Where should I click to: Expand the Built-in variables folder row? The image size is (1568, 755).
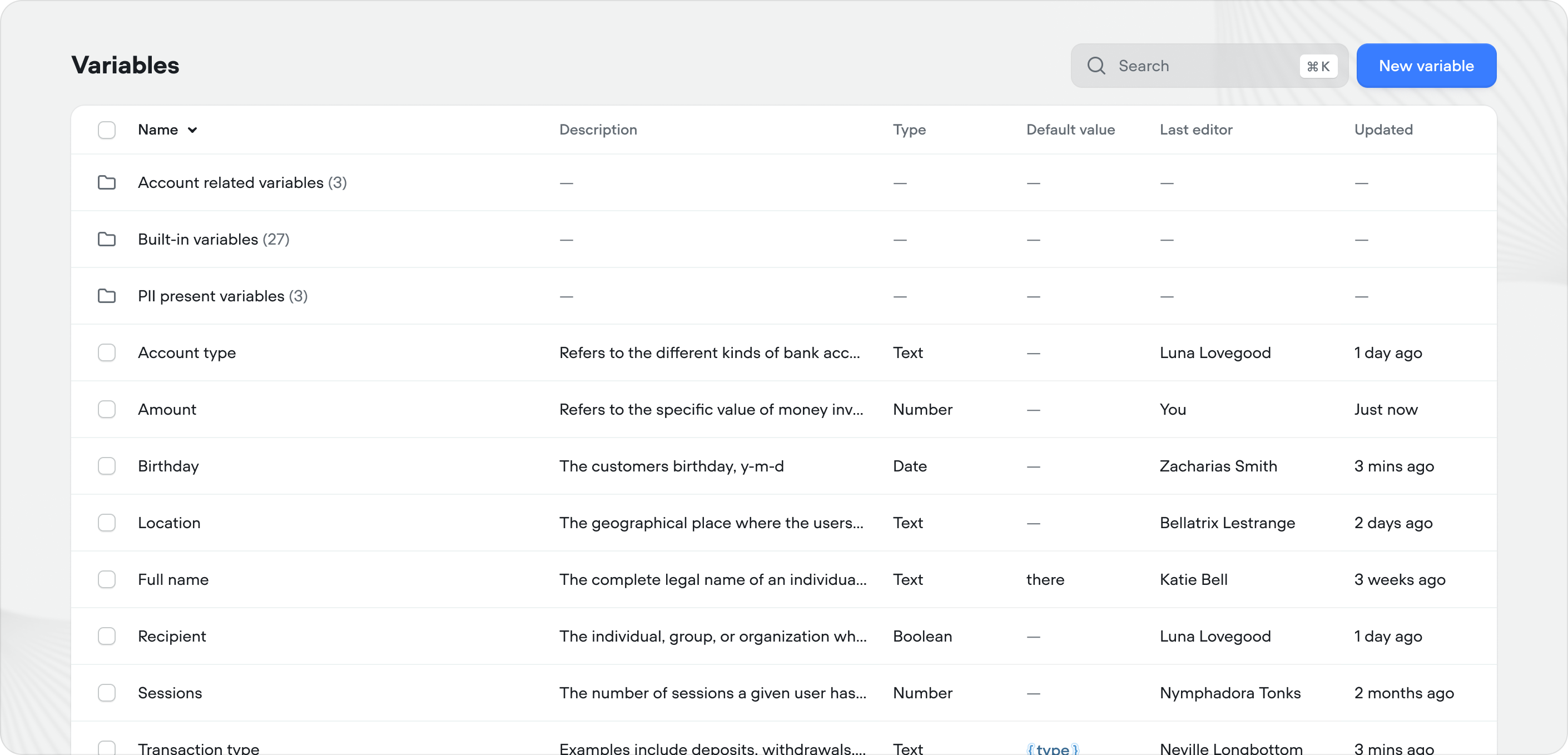(212, 239)
